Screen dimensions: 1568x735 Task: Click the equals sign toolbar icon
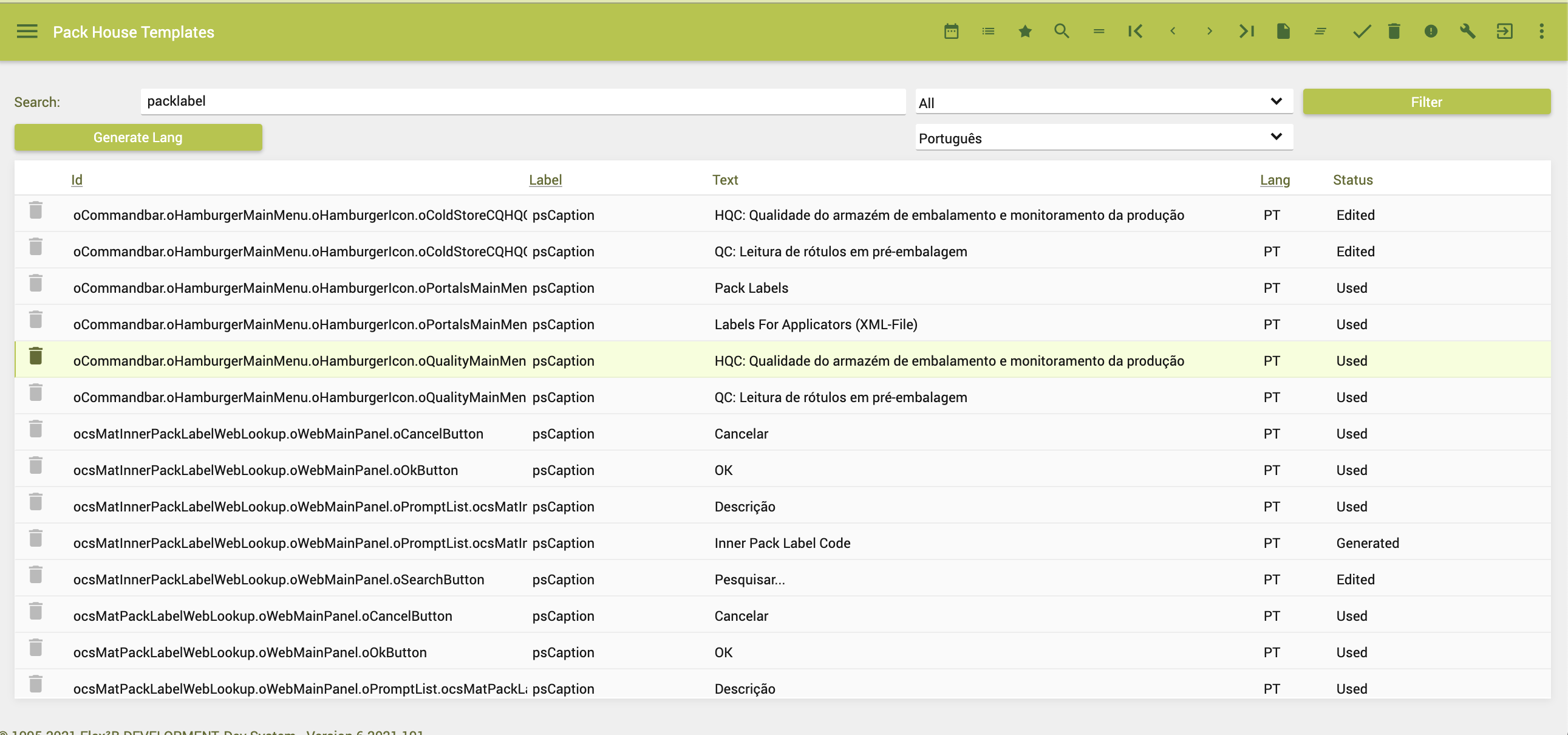(x=1099, y=32)
